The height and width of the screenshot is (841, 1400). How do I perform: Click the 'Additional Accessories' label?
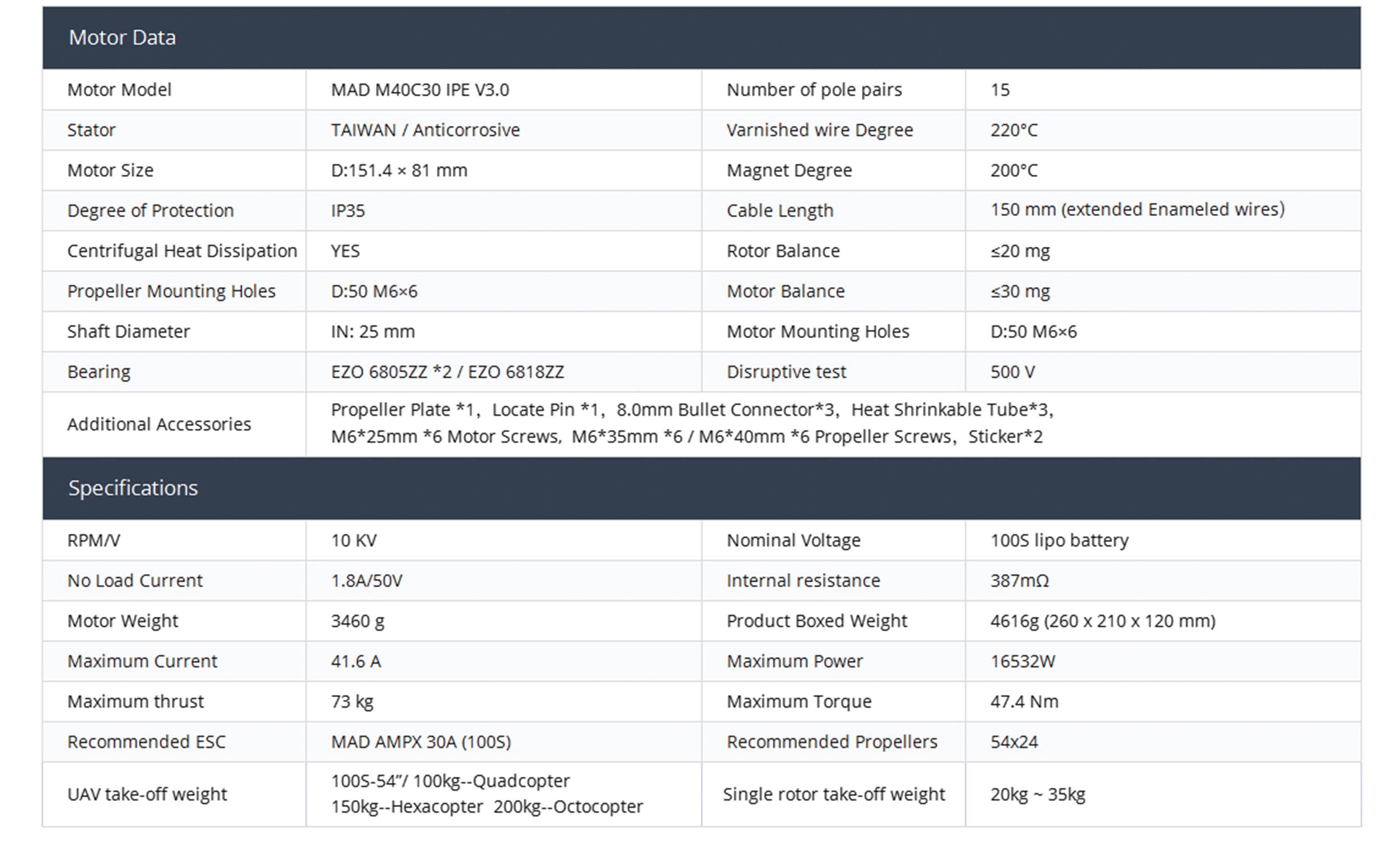[159, 424]
